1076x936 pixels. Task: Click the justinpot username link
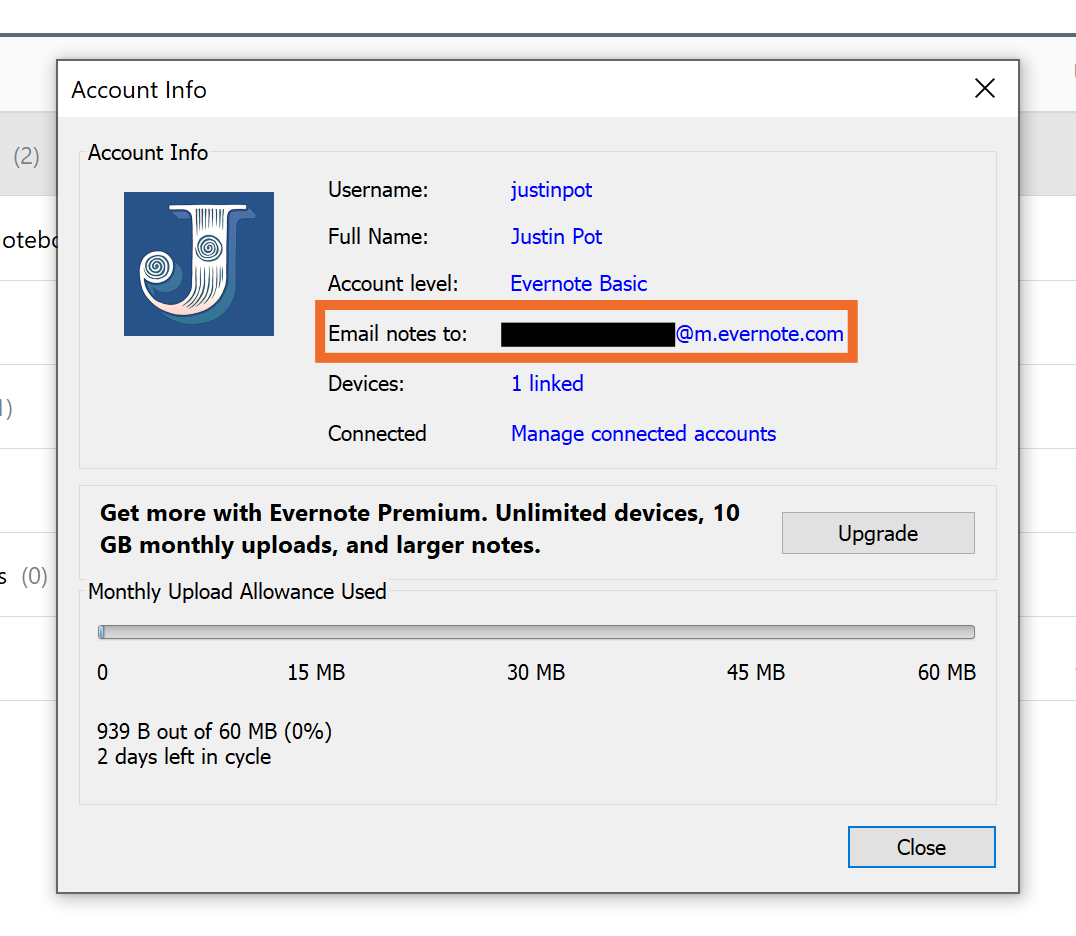tap(551, 190)
